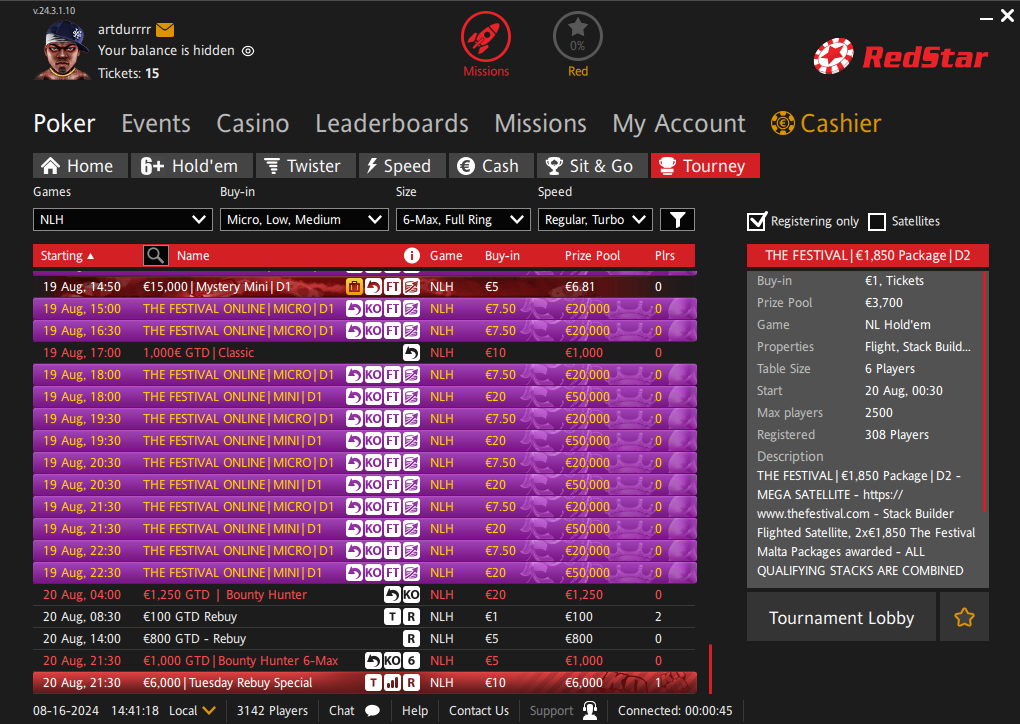This screenshot has height=724, width=1020.
Task: Switch to the Events menu
Action: coord(156,124)
